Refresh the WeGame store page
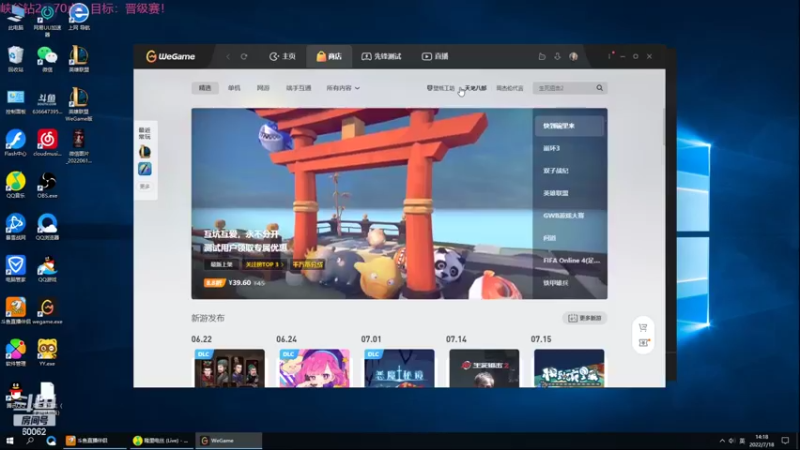 [x=244, y=57]
